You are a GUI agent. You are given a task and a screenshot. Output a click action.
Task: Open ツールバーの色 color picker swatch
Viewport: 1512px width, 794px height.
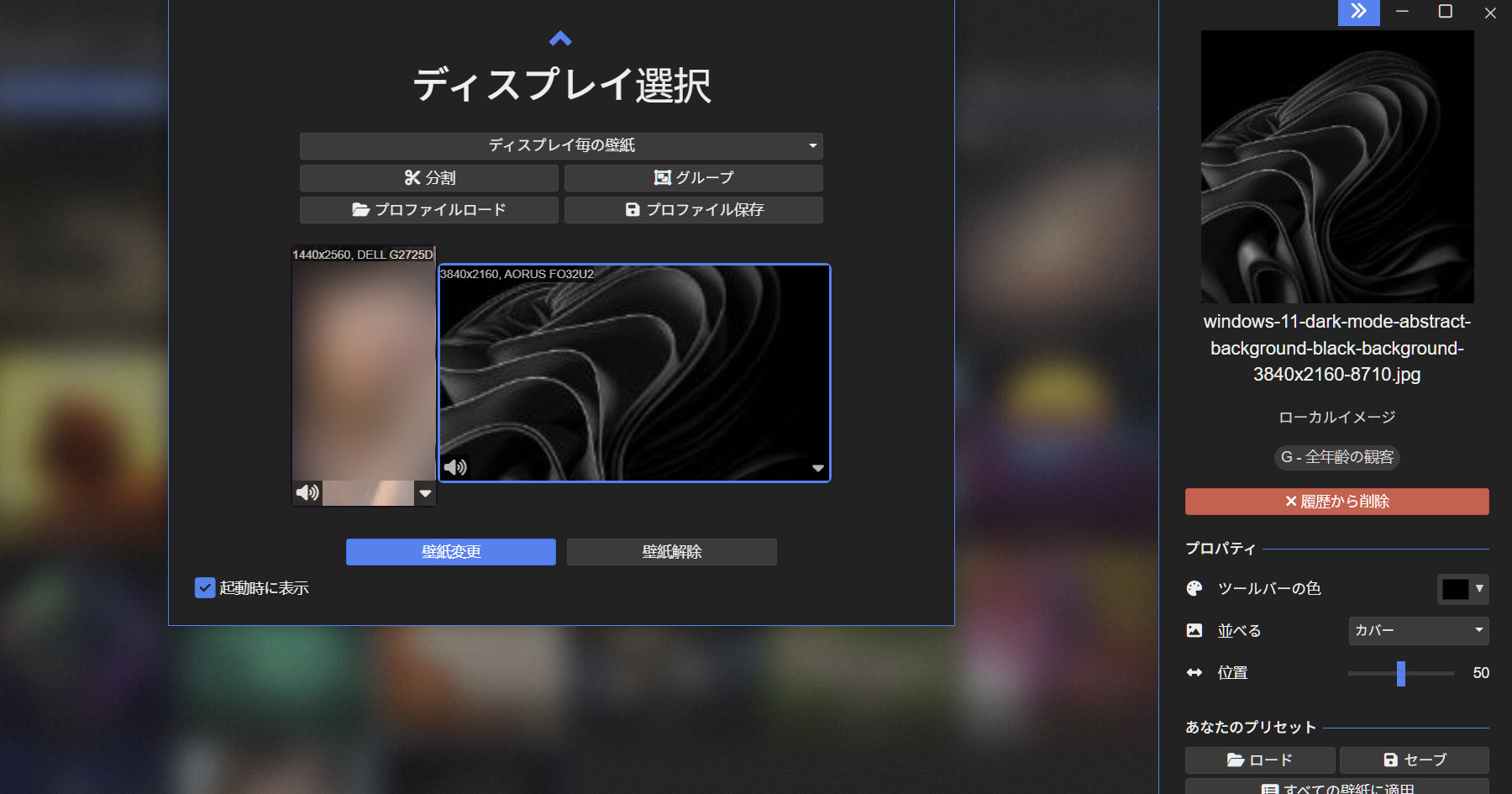pos(1462,589)
